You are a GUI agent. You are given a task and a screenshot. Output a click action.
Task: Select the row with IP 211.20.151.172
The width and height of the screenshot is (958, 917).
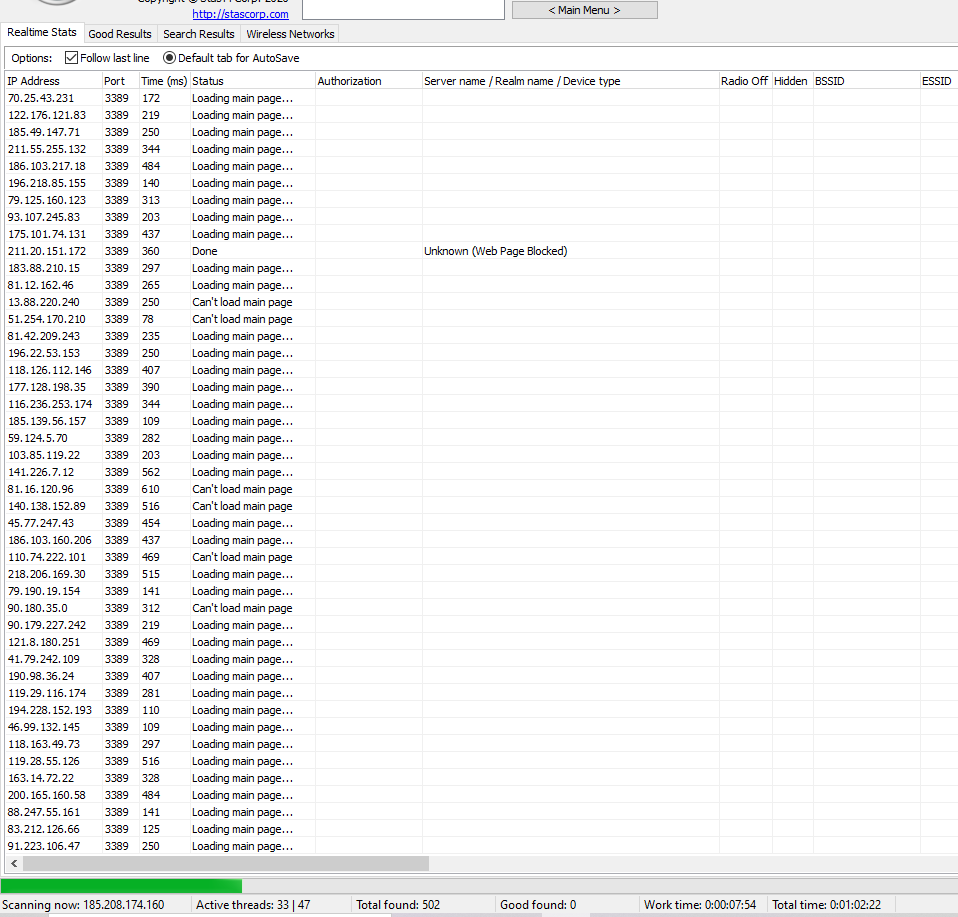pos(47,251)
